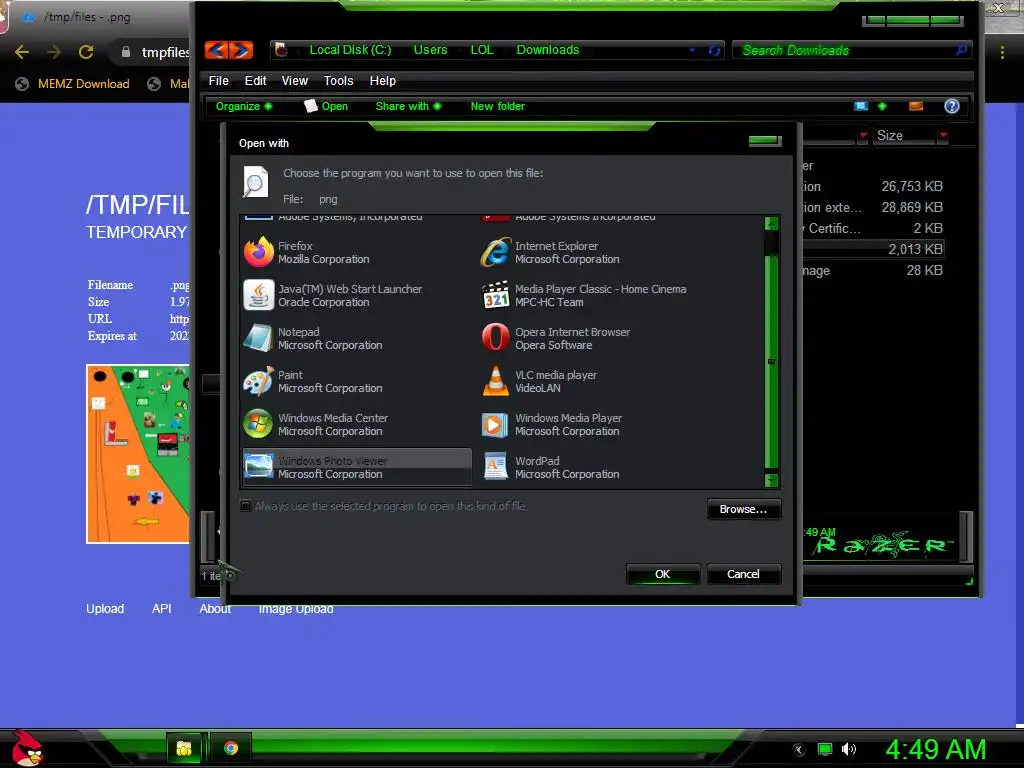Image resolution: width=1024 pixels, height=768 pixels.
Task: Click the LOL breadcrumb segment
Action: coord(482,50)
